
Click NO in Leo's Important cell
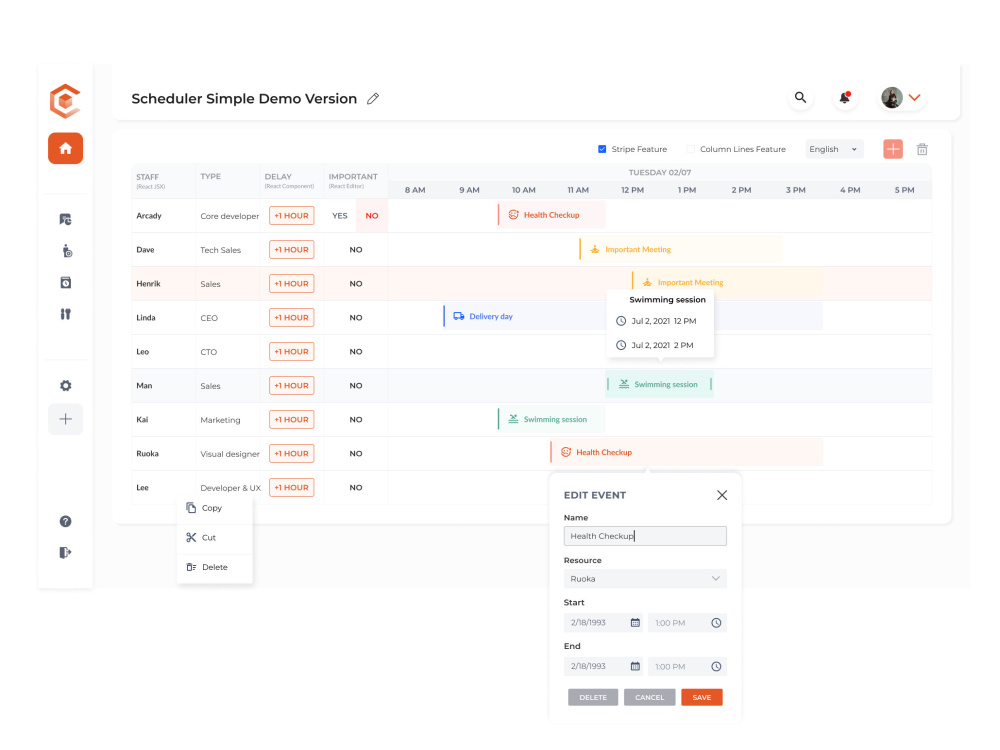click(356, 351)
